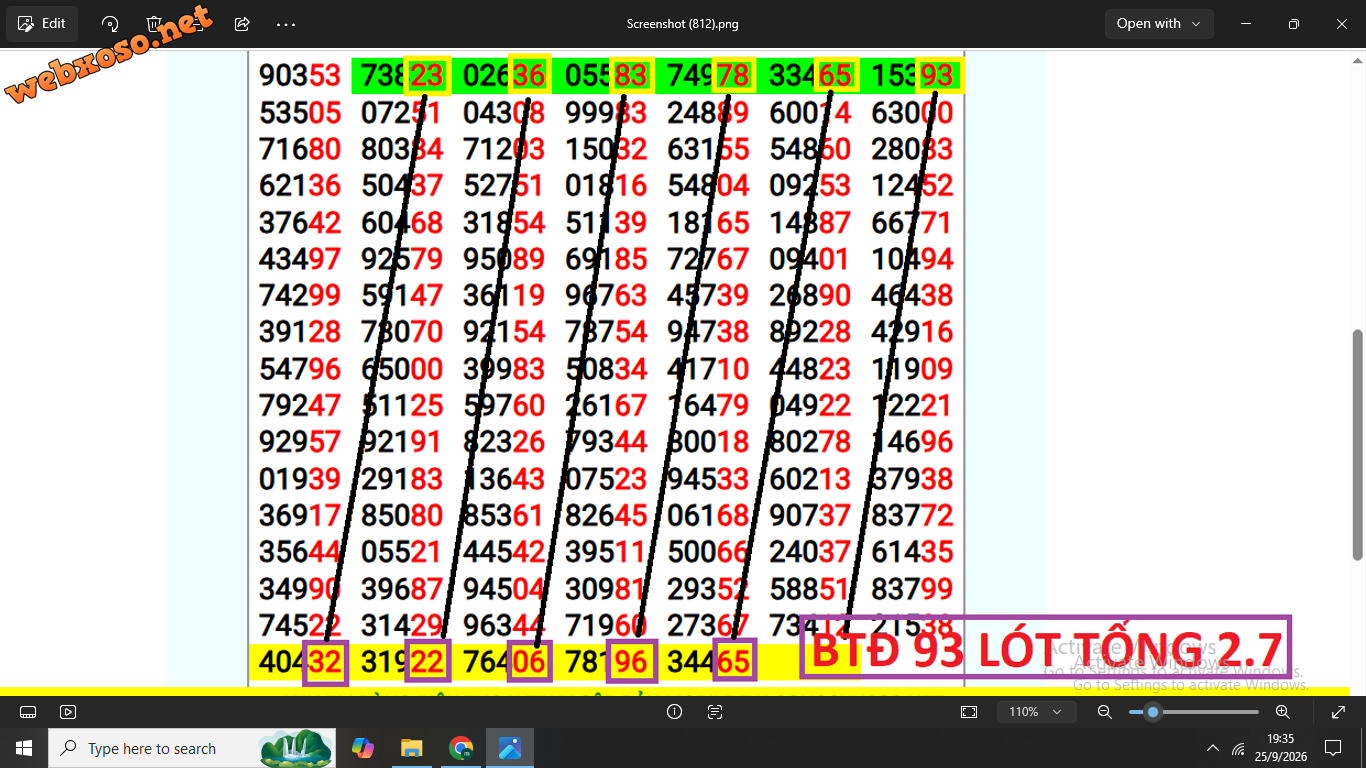
Task: Open the notification center icon
Action: 1332,748
